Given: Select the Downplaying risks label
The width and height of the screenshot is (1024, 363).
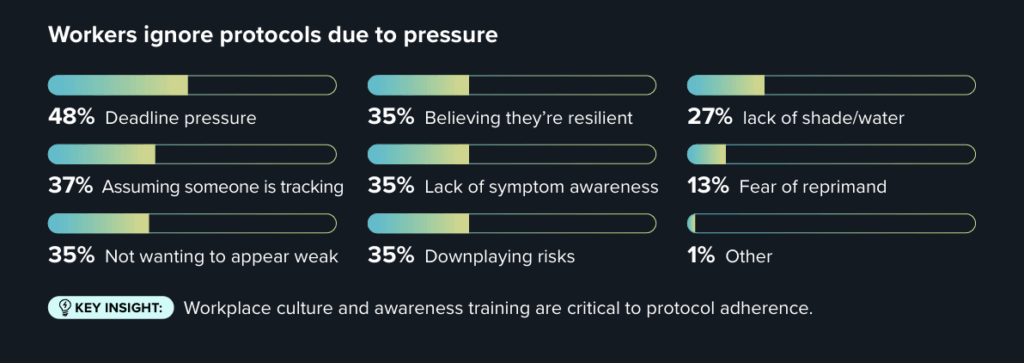Looking at the screenshot, I should pos(500,257).
